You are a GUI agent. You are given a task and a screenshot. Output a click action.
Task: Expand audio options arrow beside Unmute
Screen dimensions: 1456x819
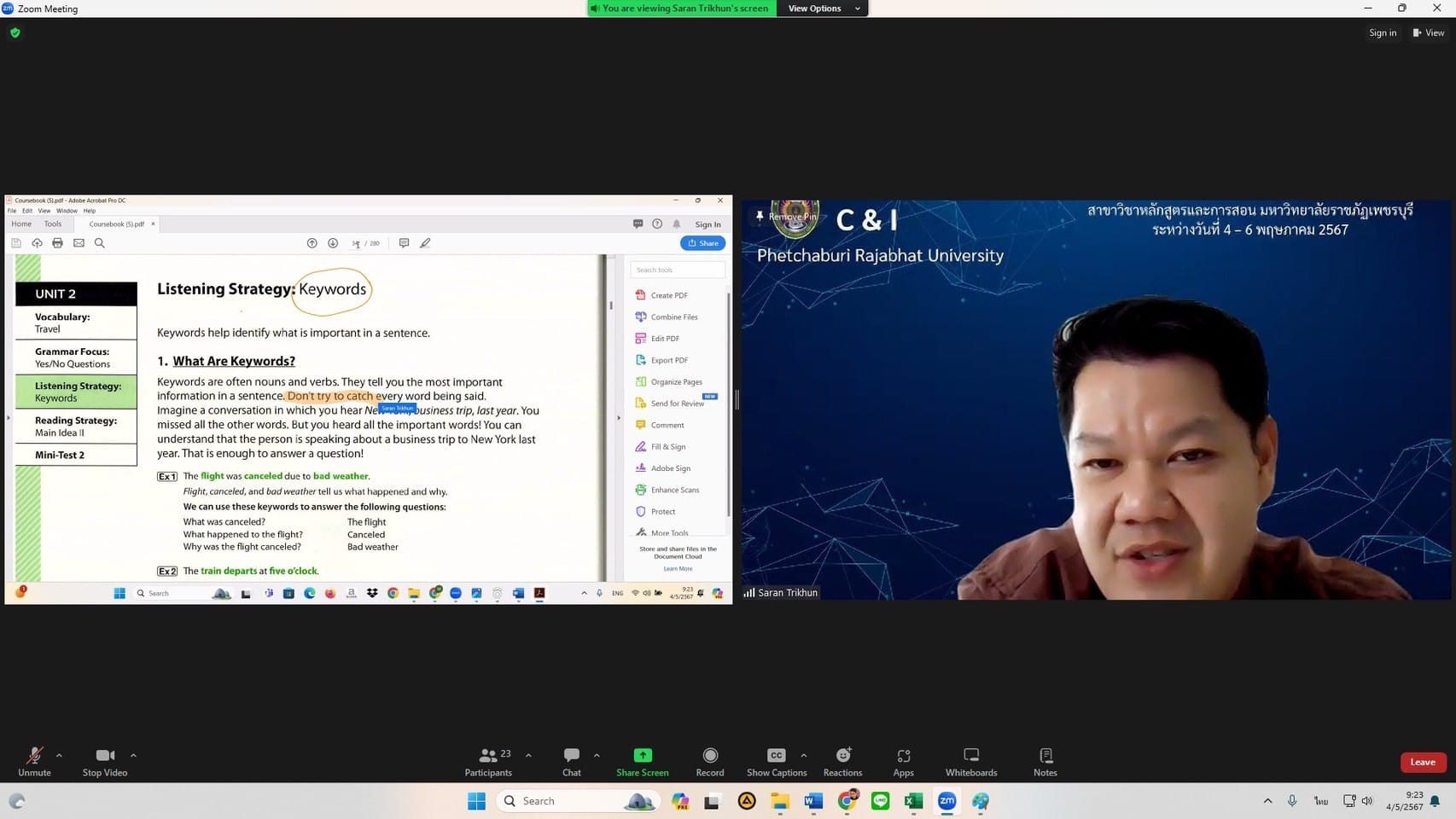59,755
